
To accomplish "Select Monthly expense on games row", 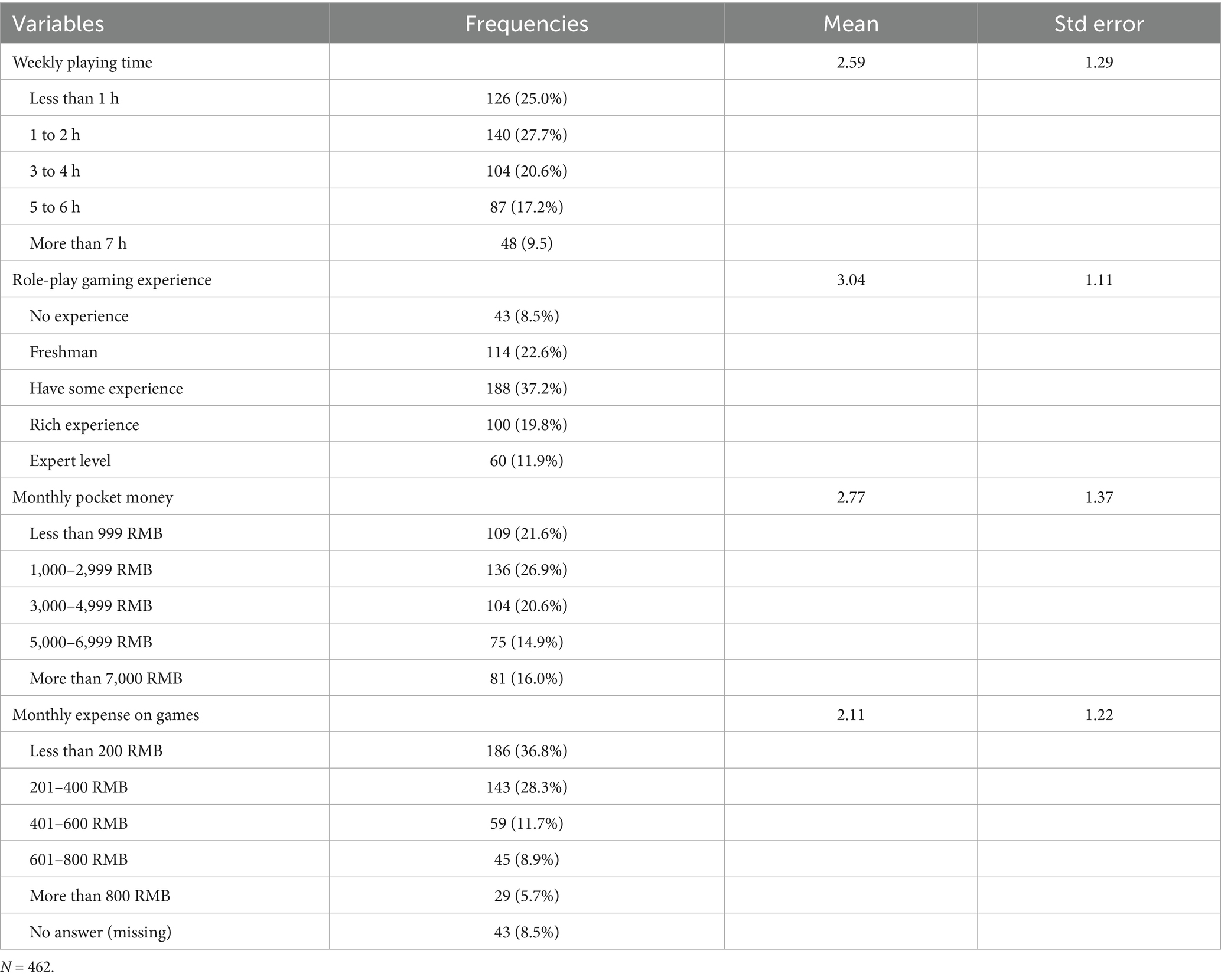I will pyautogui.click(x=610, y=714).
